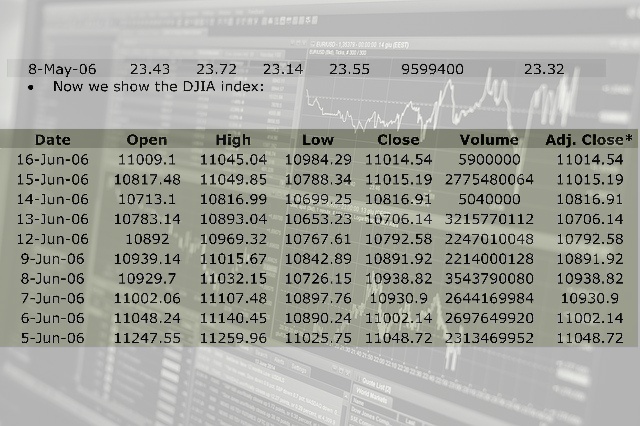Viewport: 640px width, 426px height.
Task: Click the Date column header
Action: pos(53,140)
